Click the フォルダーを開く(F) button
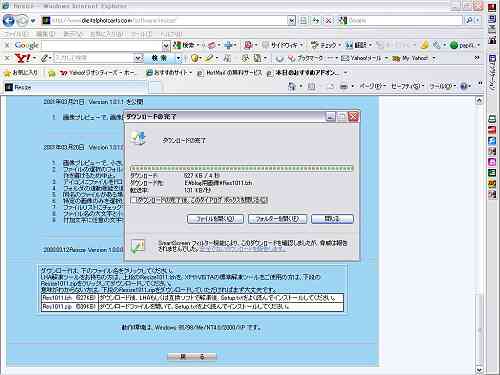Image resolution: width=500 pixels, height=375 pixels. 277,219
